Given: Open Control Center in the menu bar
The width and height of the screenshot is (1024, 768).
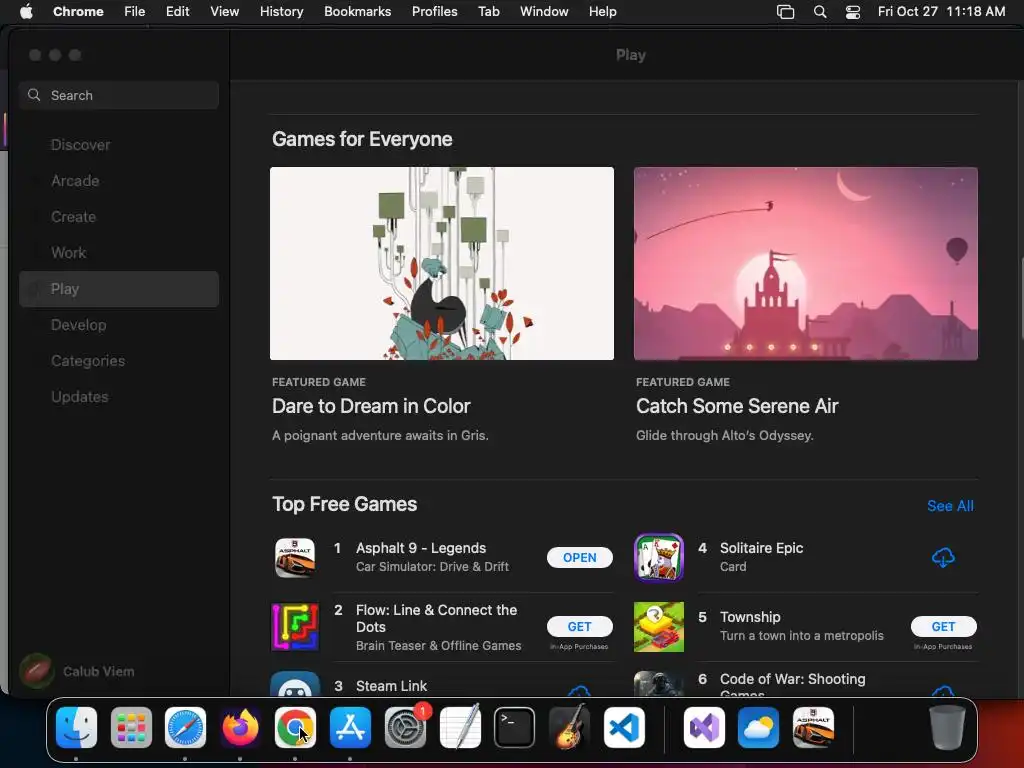Looking at the screenshot, I should (853, 12).
